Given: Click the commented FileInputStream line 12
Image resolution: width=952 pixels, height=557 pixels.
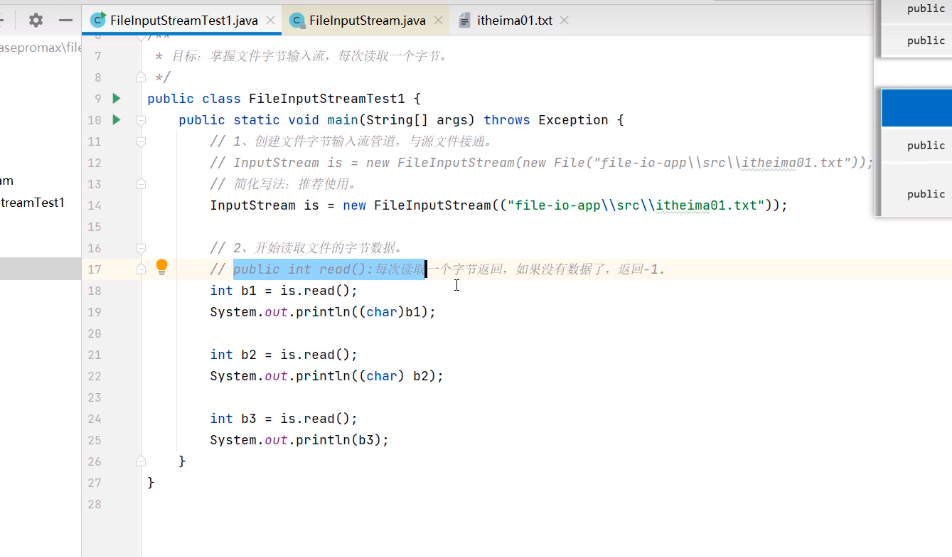Looking at the screenshot, I should [x=542, y=163].
